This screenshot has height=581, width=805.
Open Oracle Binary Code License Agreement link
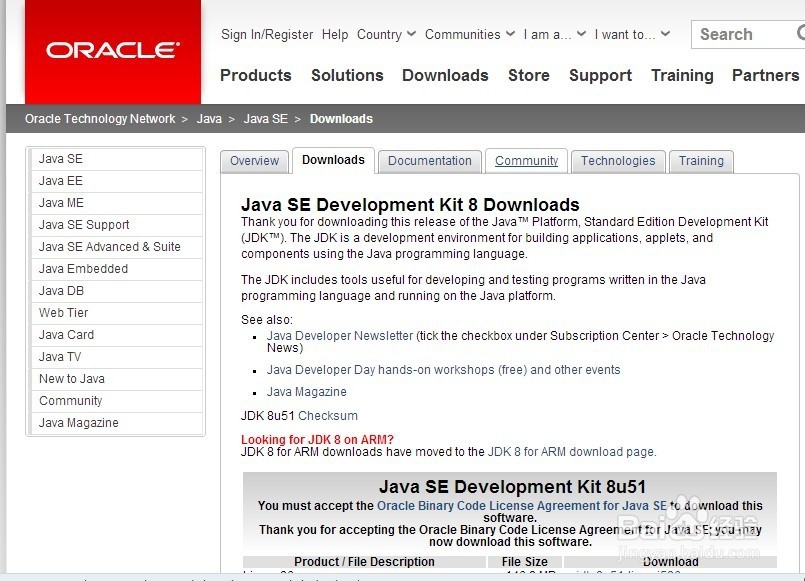tap(522, 506)
